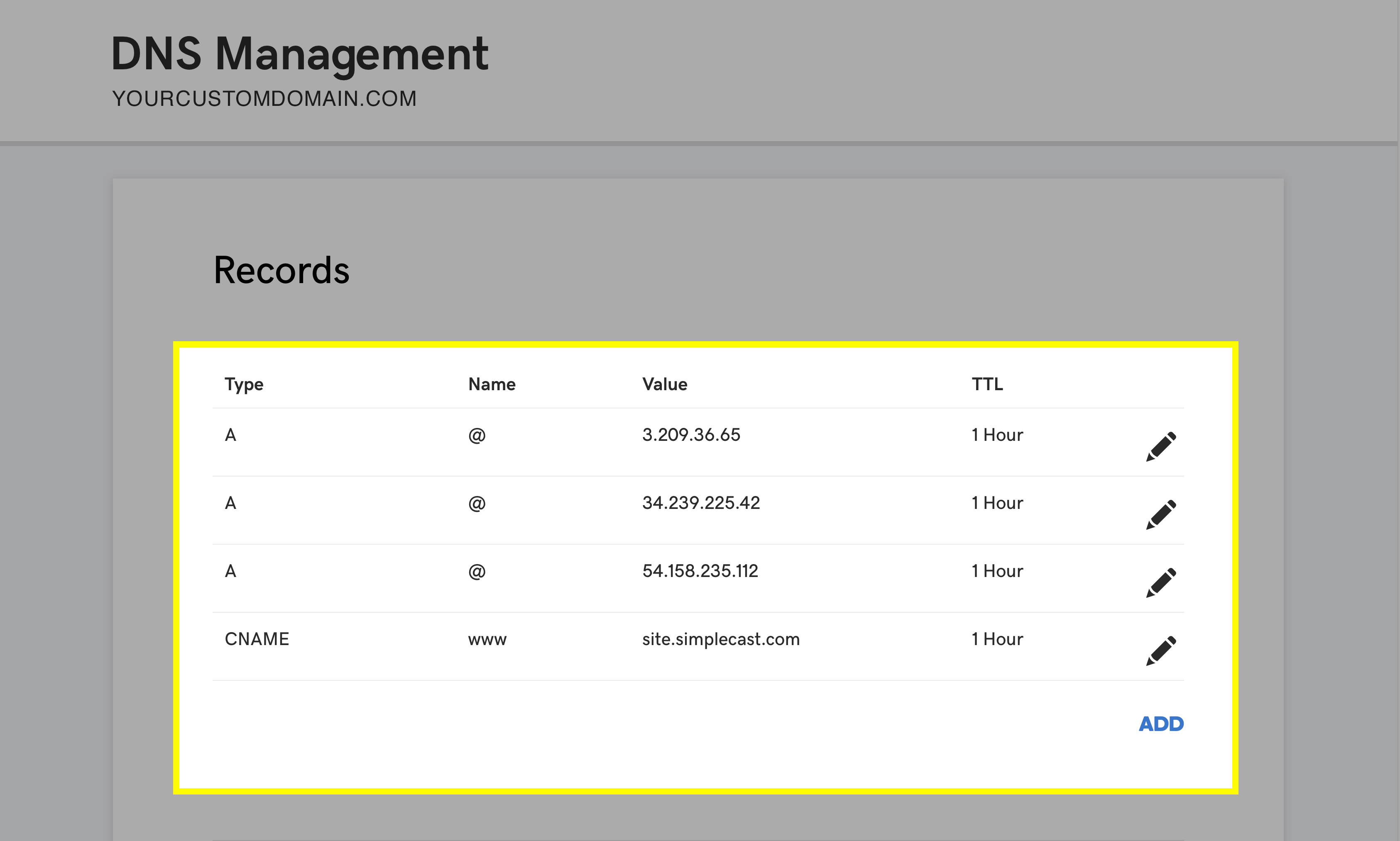Click the YOURCUSTOMDOMAIN.COM domain text

pyautogui.click(x=264, y=99)
